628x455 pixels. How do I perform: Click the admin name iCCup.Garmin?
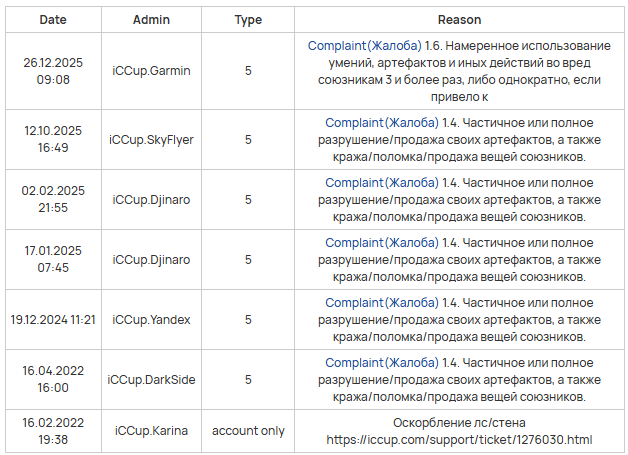point(151,71)
